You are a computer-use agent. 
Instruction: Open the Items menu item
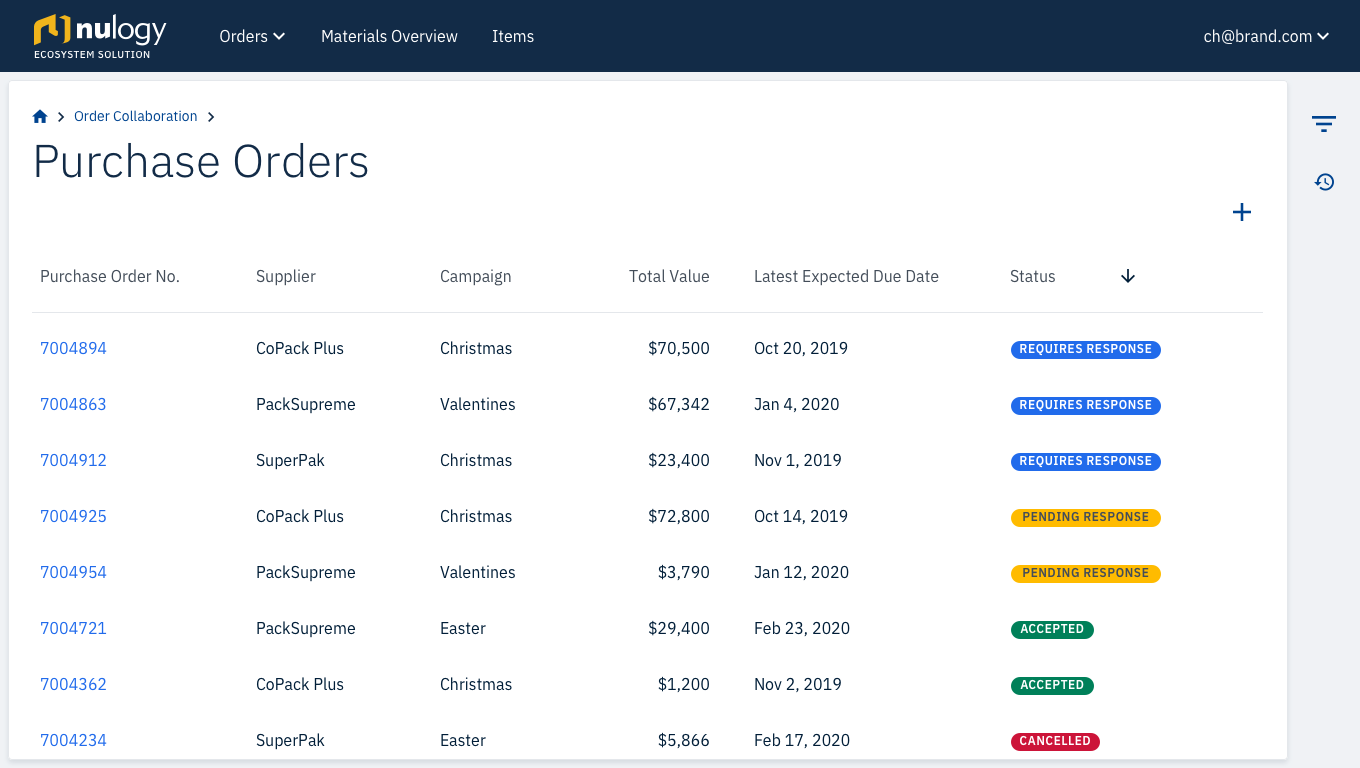point(513,36)
